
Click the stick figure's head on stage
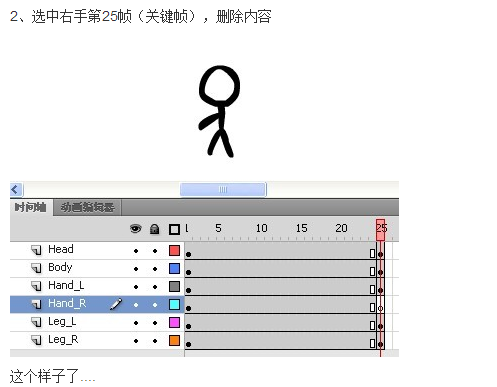(x=219, y=85)
